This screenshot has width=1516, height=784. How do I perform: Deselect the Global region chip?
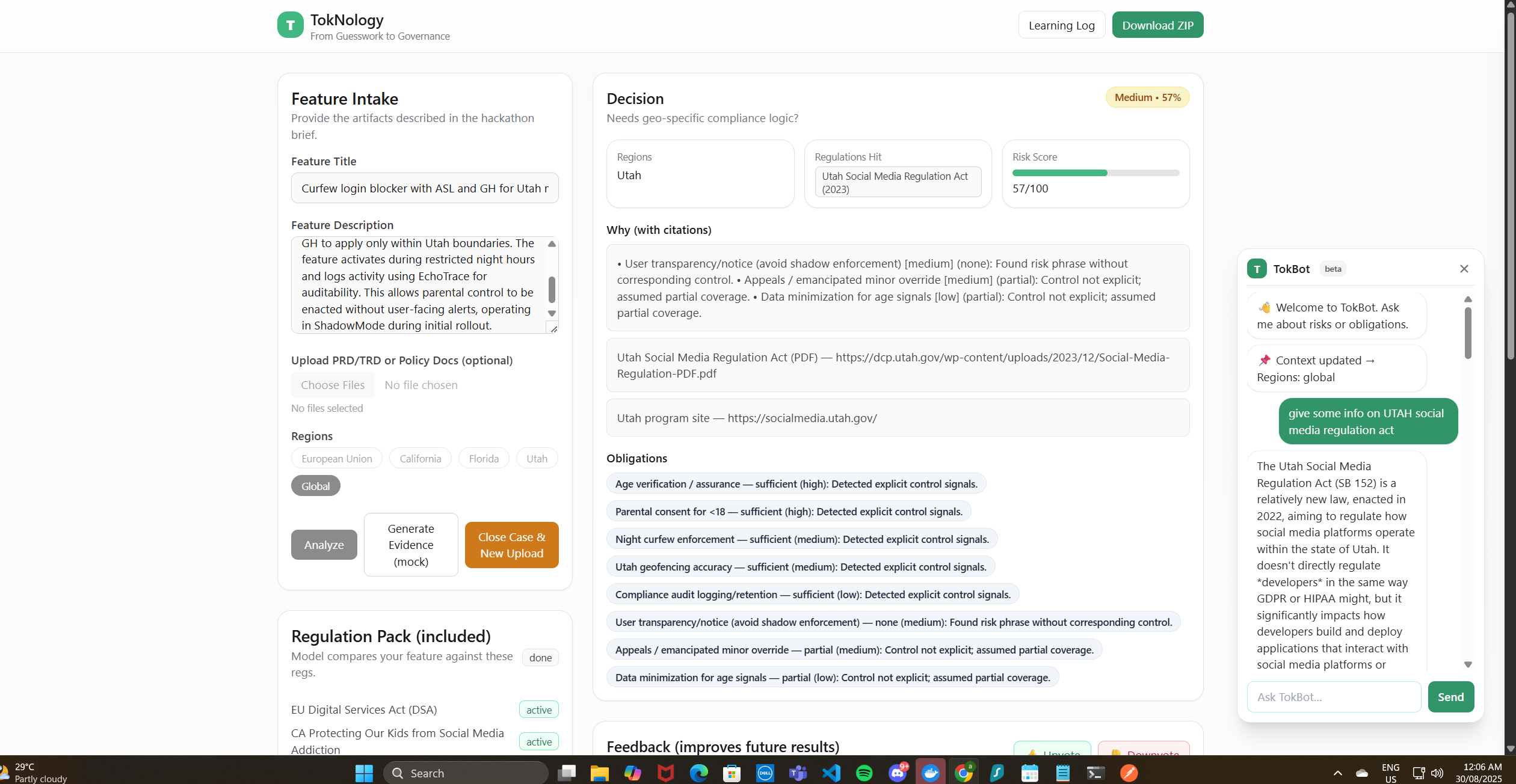315,486
